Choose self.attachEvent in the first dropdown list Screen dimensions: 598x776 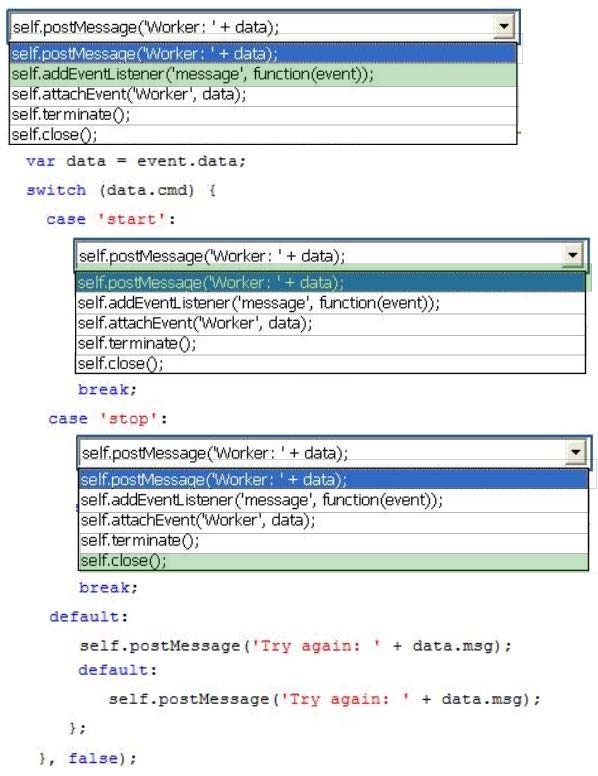coord(263,95)
